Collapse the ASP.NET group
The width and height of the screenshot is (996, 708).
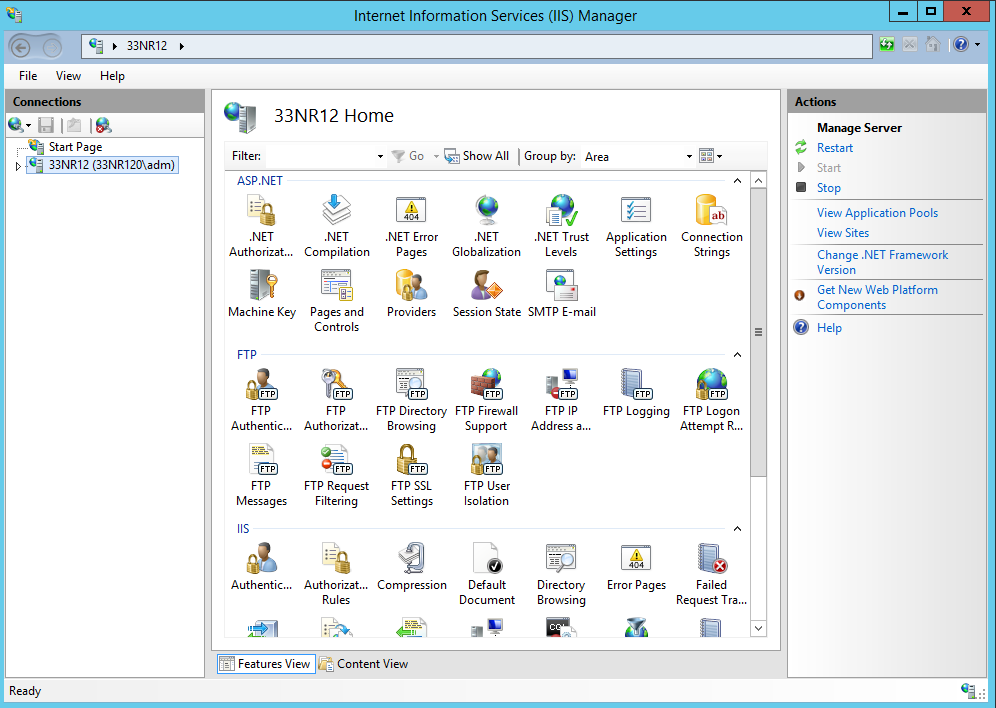pos(737,181)
